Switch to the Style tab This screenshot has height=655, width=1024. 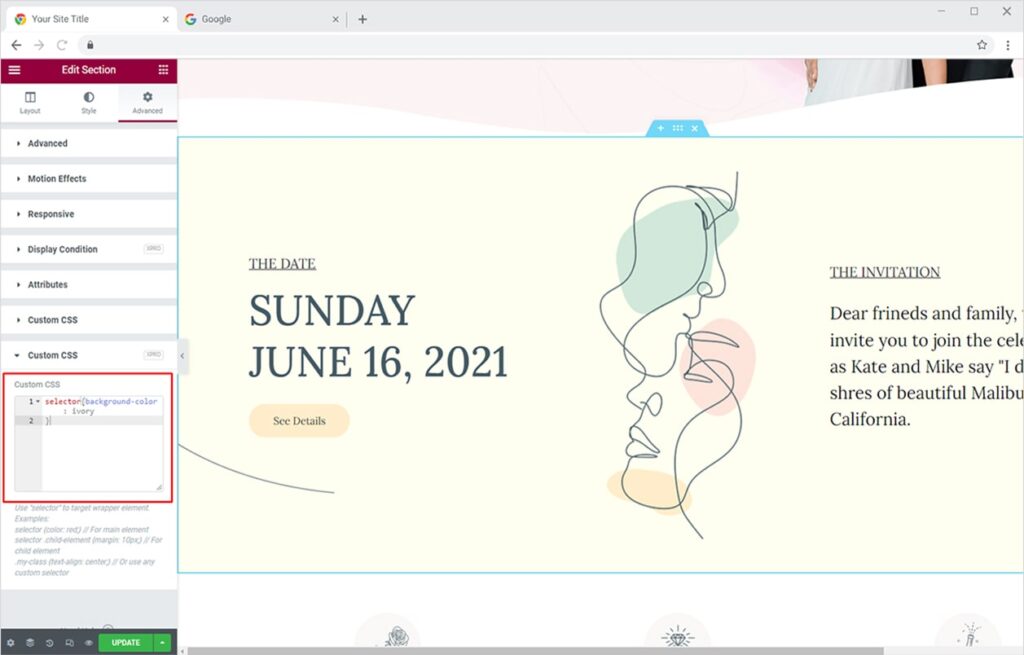[x=89, y=103]
